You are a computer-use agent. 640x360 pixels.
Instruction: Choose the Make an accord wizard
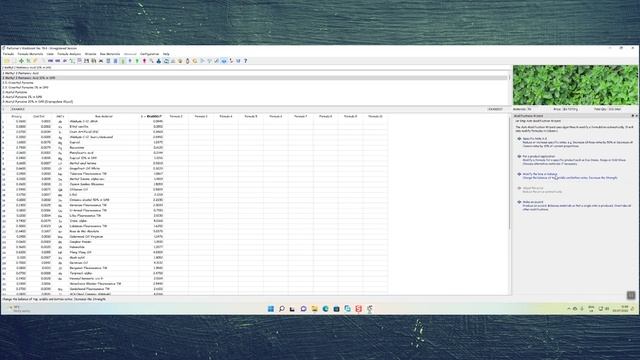click(x=533, y=202)
